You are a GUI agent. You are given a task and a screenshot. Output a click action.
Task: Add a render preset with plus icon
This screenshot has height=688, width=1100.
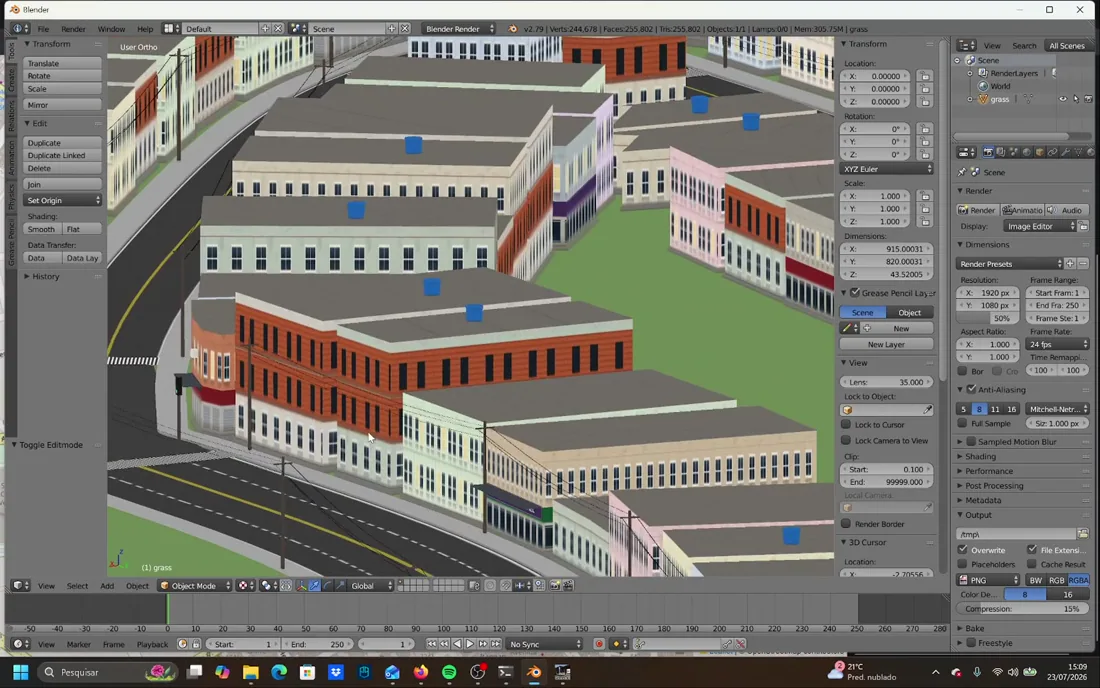pyautogui.click(x=1070, y=264)
